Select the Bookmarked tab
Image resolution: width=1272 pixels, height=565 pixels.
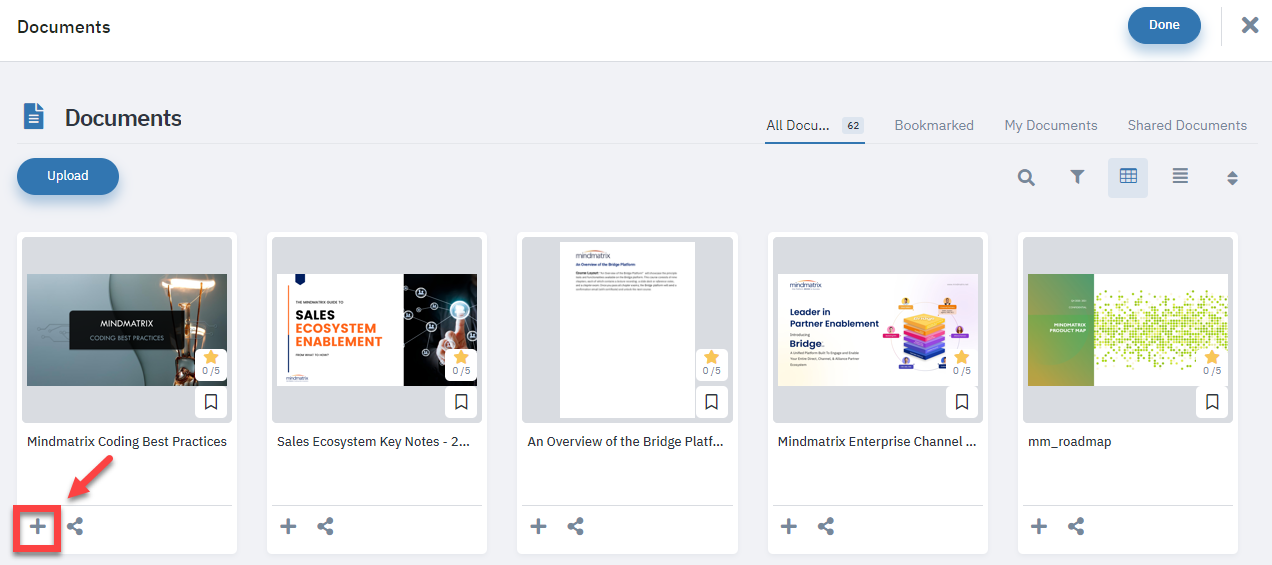934,125
